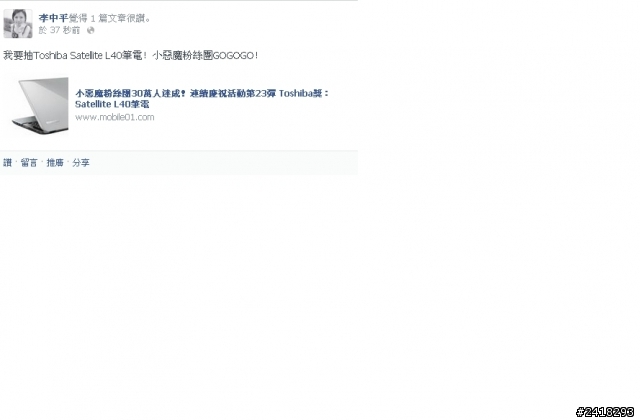Visit 李中平's profile via name link

coord(53,18)
